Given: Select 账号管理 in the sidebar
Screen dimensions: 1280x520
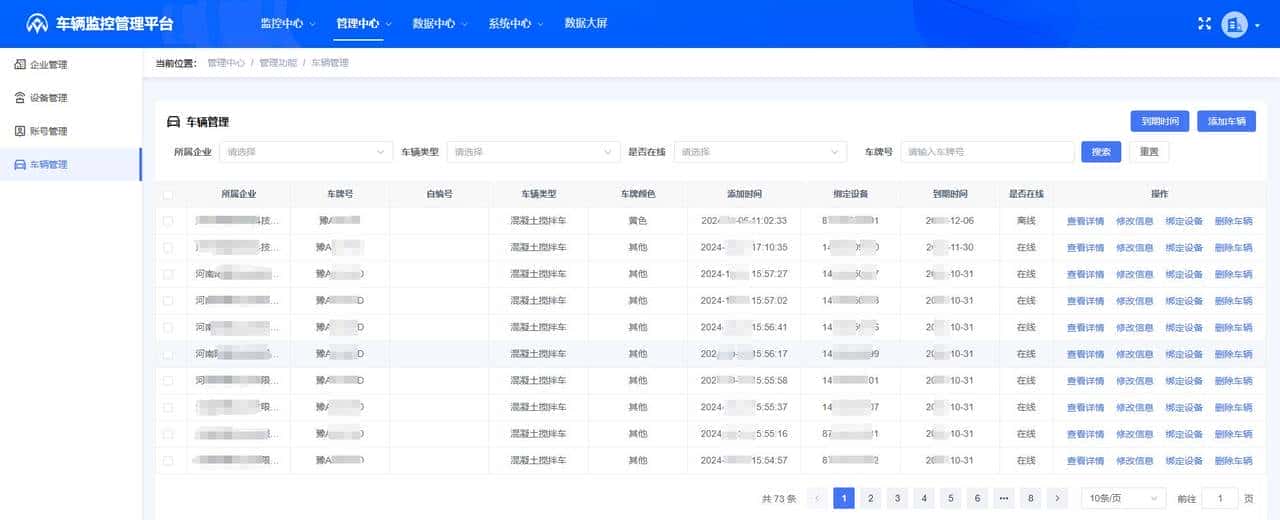Looking at the screenshot, I should coord(71,131).
